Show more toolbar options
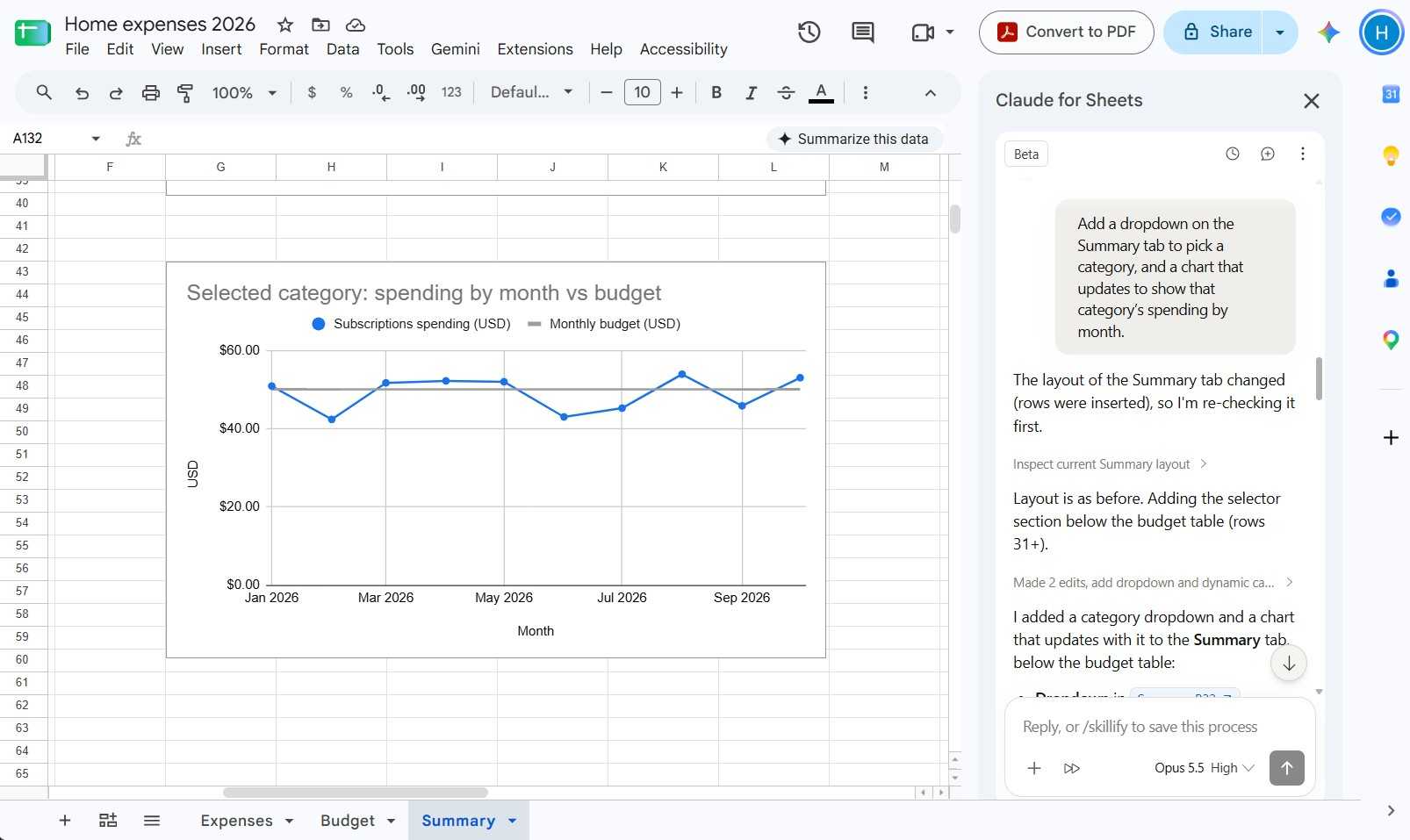 pos(866,92)
